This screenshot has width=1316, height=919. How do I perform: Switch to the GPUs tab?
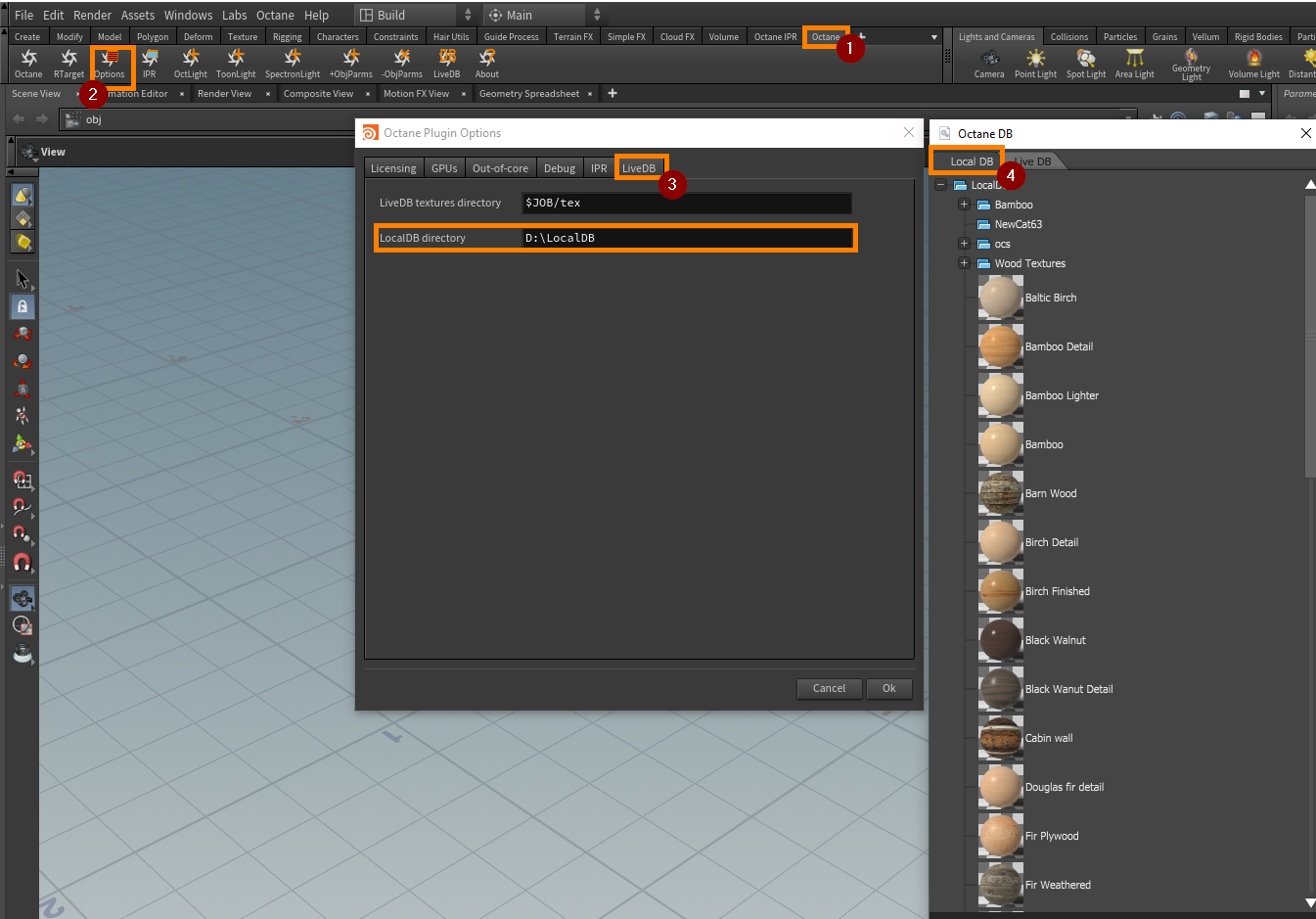tap(444, 168)
